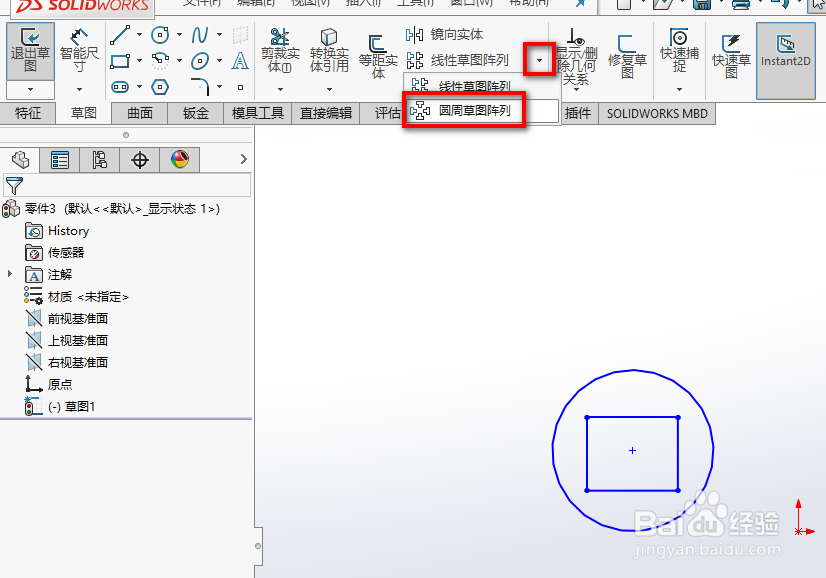This screenshot has width=826, height=578.
Task: Open the linear sketch pattern flyout arrow
Action: tap(540, 58)
